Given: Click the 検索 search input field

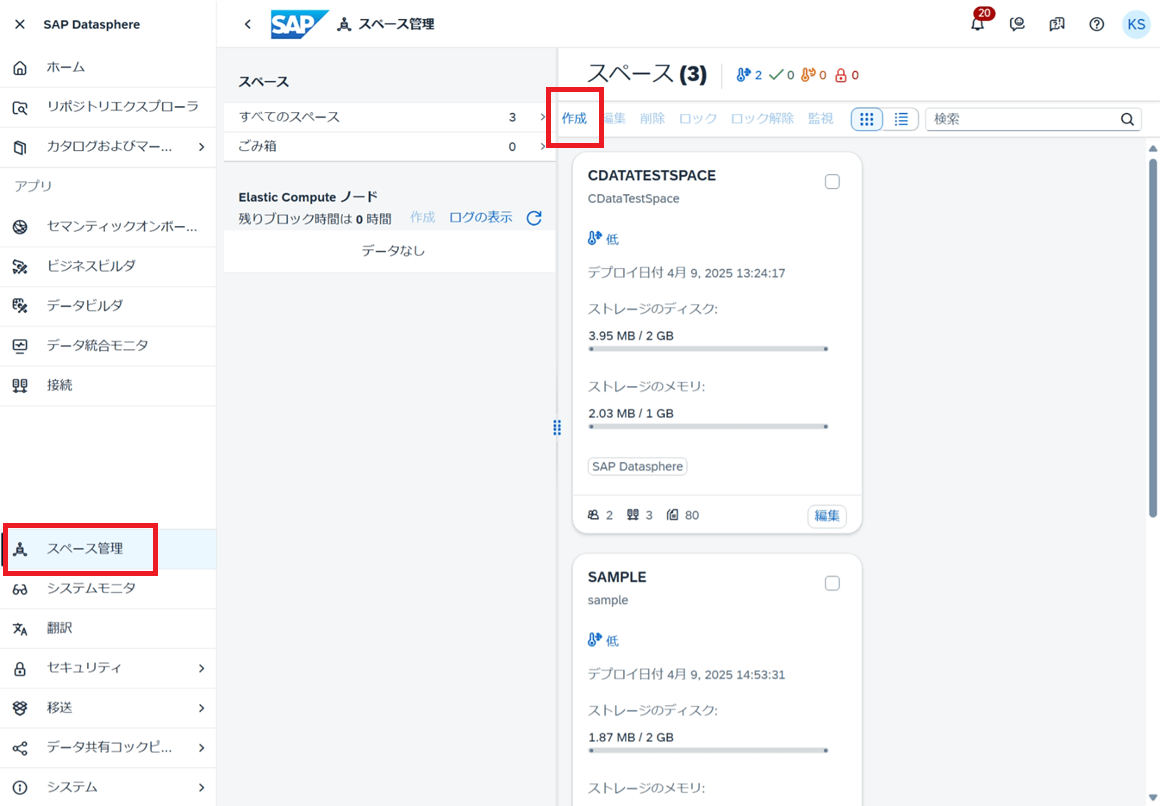Looking at the screenshot, I should coord(1023,119).
